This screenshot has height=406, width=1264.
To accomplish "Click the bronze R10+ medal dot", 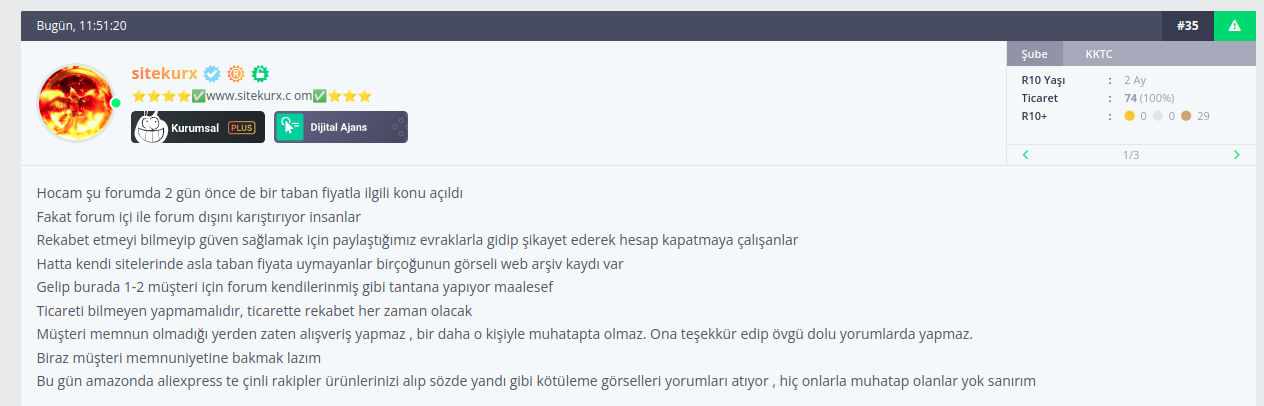I will [x=1186, y=116].
